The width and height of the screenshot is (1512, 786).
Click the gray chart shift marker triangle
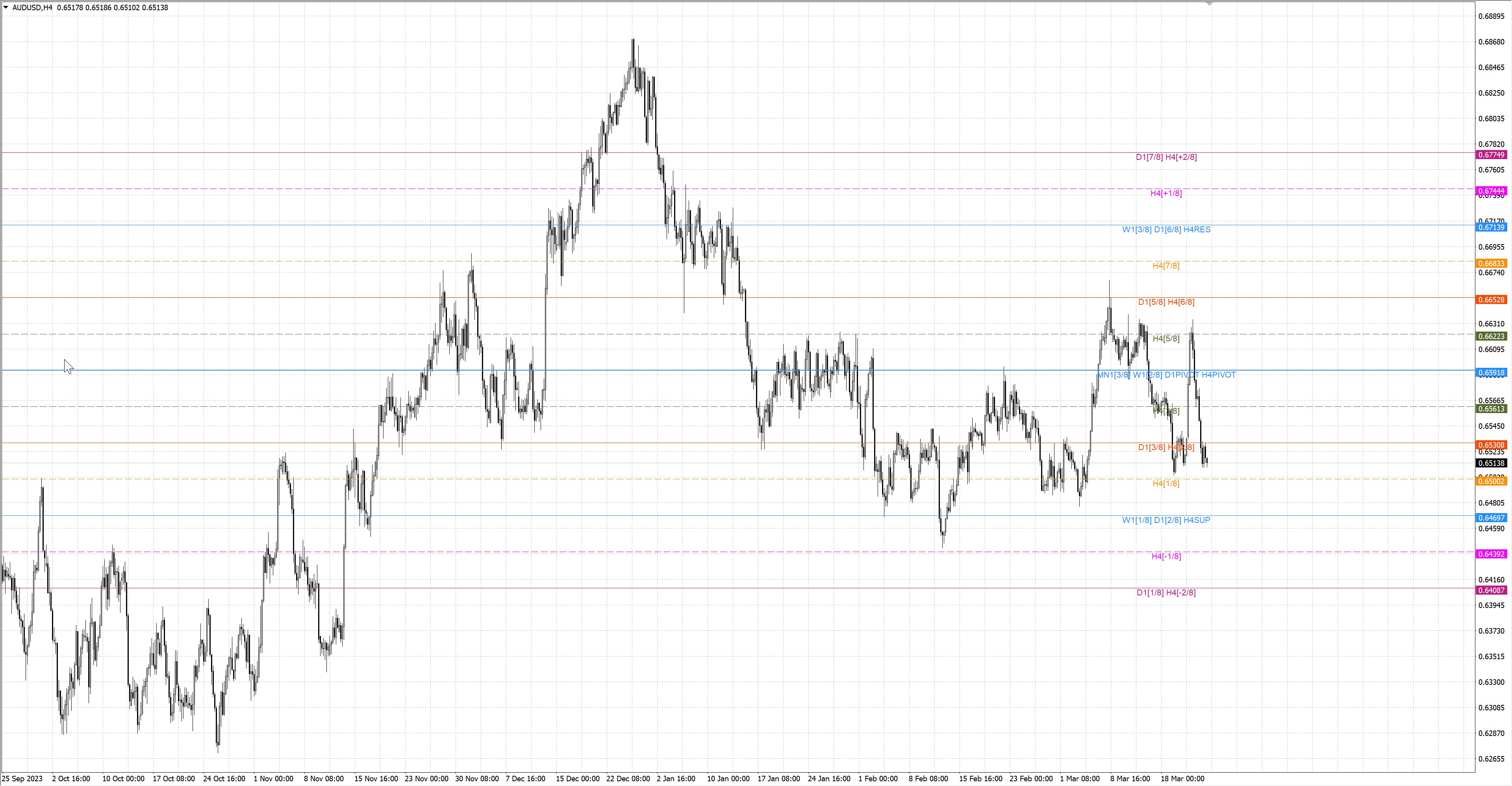tap(1209, 4)
